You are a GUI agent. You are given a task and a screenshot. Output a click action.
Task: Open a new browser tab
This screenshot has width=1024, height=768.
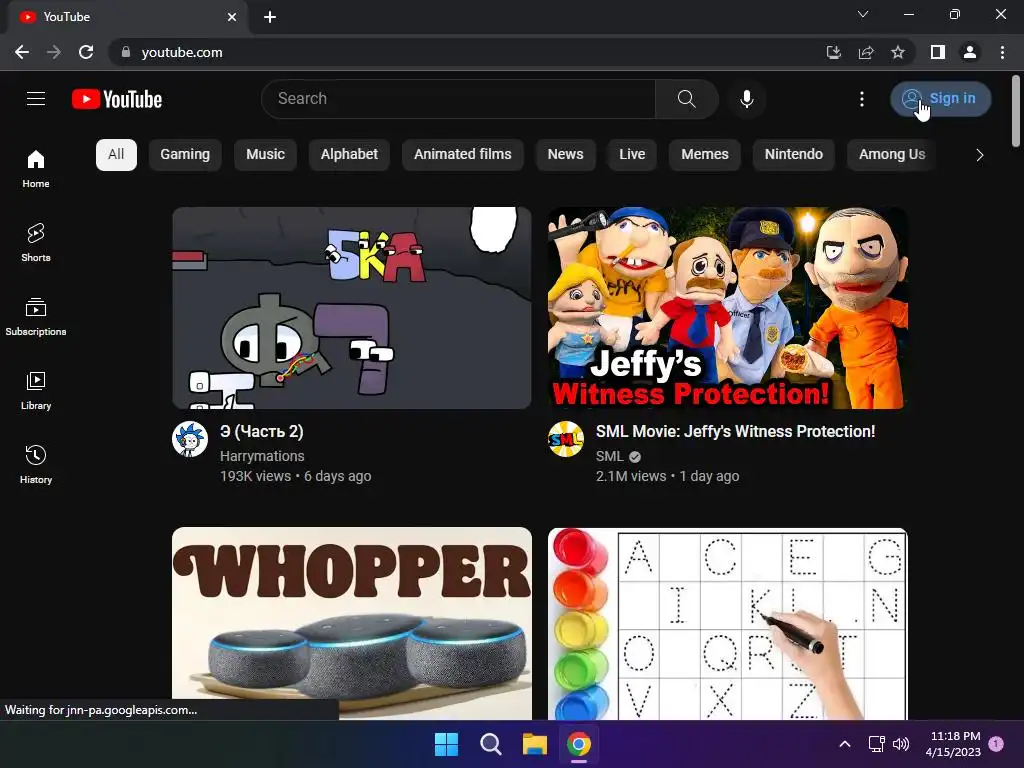[270, 17]
